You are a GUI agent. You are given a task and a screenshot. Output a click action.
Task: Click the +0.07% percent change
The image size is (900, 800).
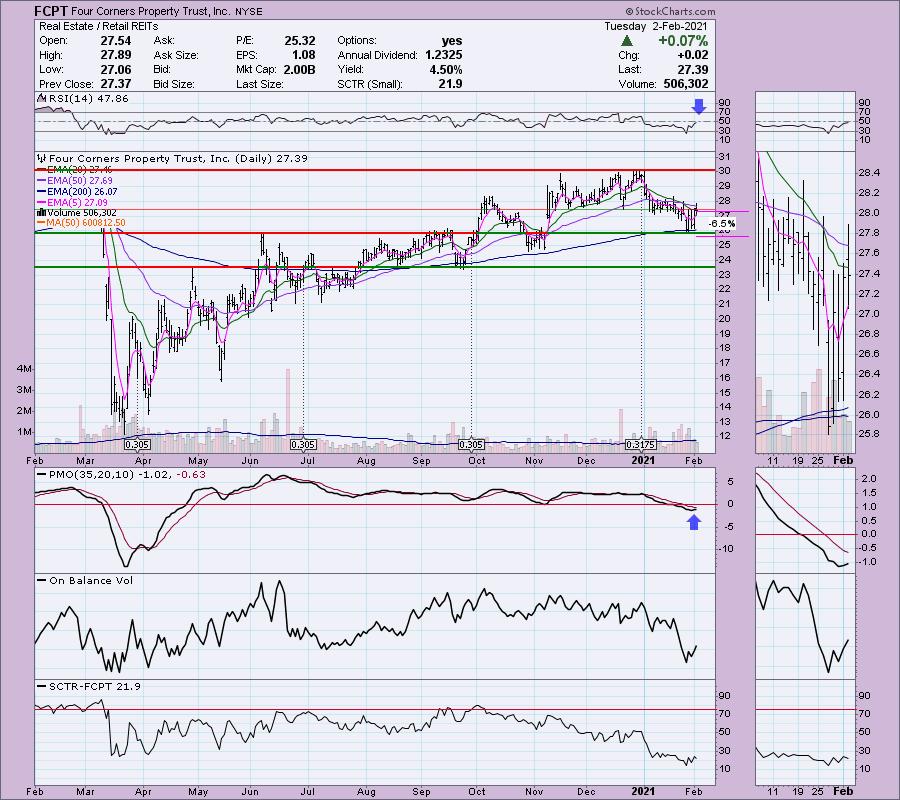coord(682,41)
